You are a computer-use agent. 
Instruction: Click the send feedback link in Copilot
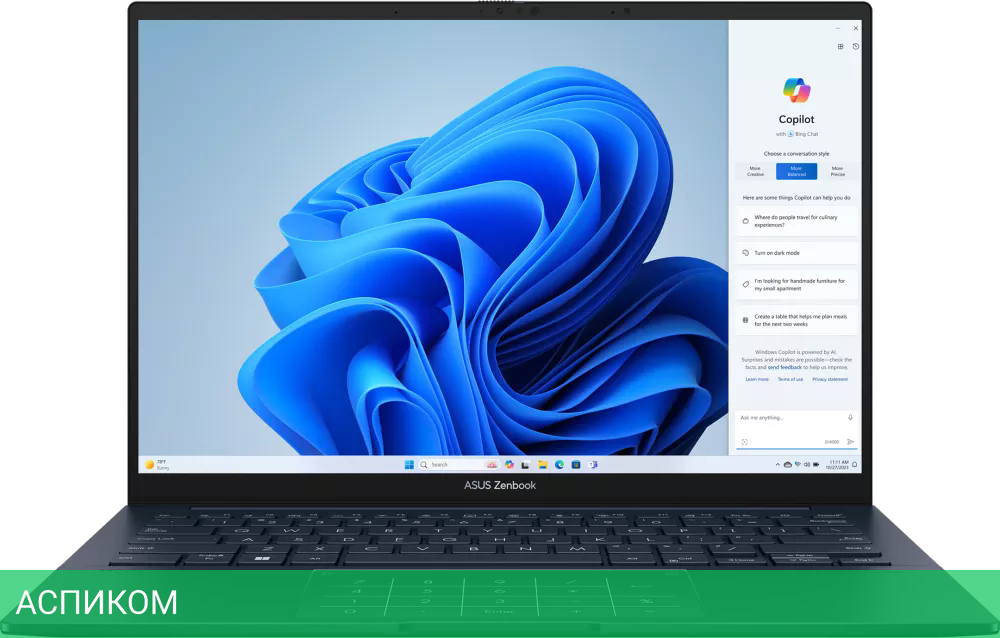pos(785,367)
